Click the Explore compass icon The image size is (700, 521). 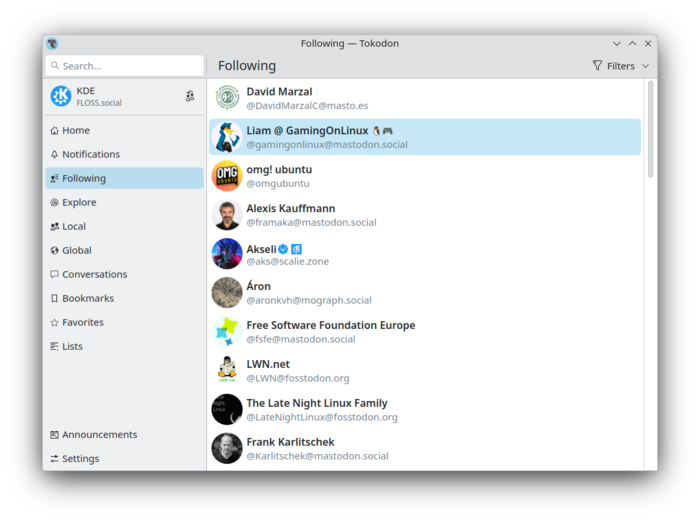[x=54, y=202]
